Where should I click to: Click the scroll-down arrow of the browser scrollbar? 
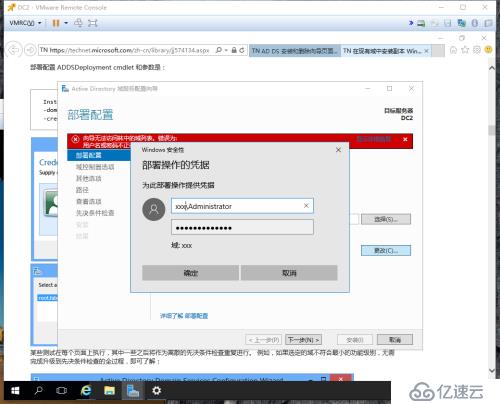(492, 370)
